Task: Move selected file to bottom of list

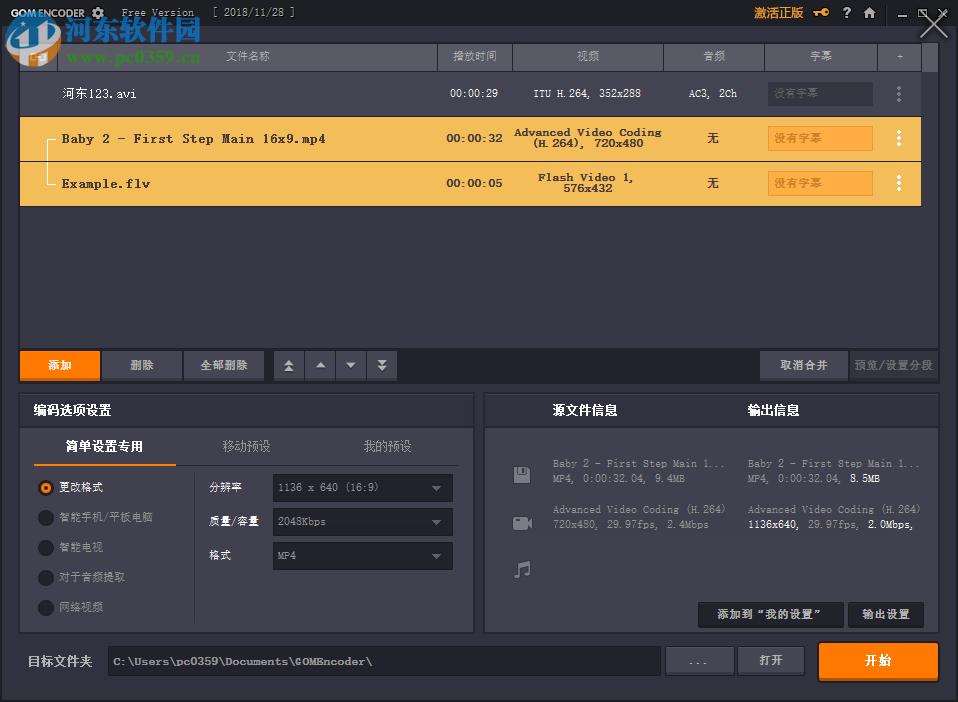Action: click(381, 365)
